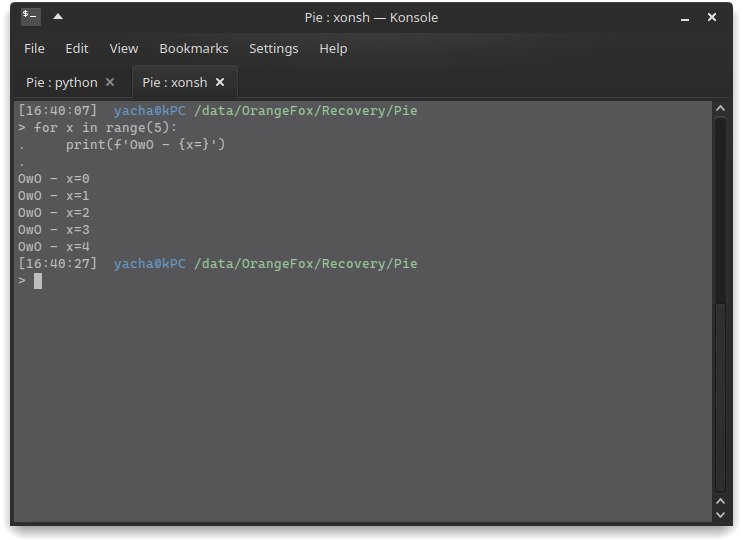
Task: Click output line 'OwO - x=2'
Action: click(x=54, y=213)
